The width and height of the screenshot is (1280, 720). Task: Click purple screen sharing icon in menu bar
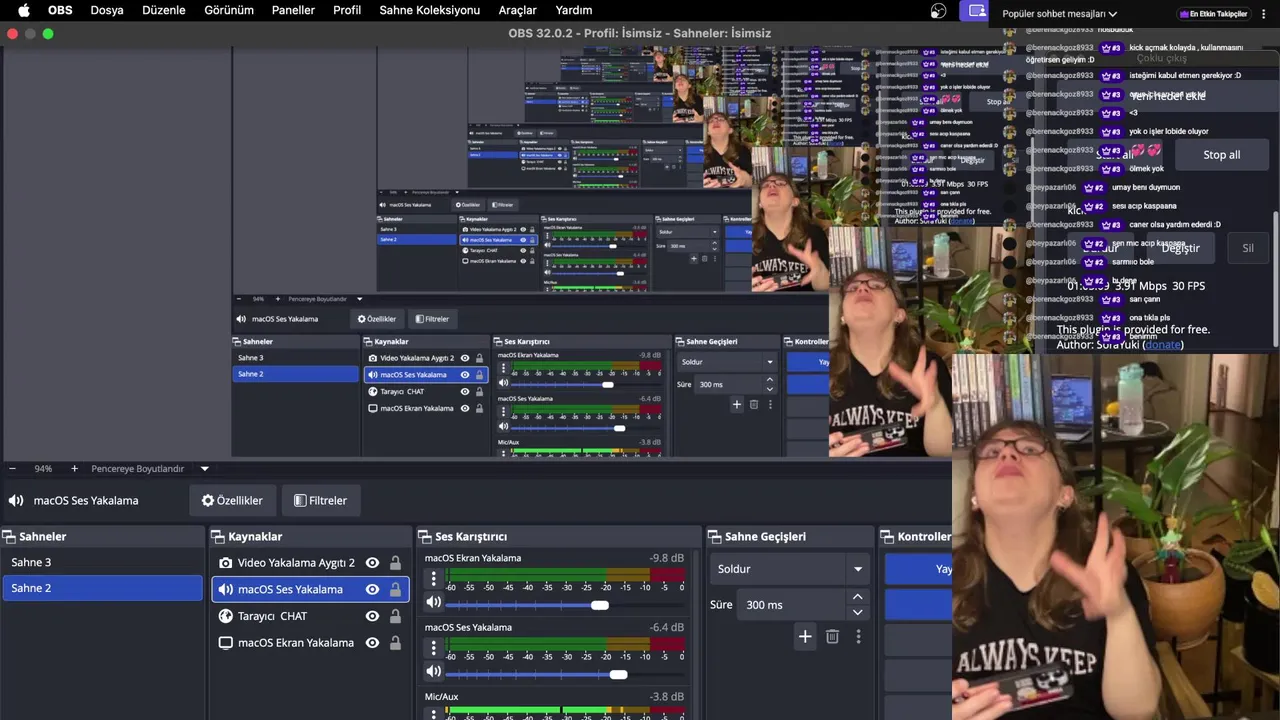pos(976,11)
